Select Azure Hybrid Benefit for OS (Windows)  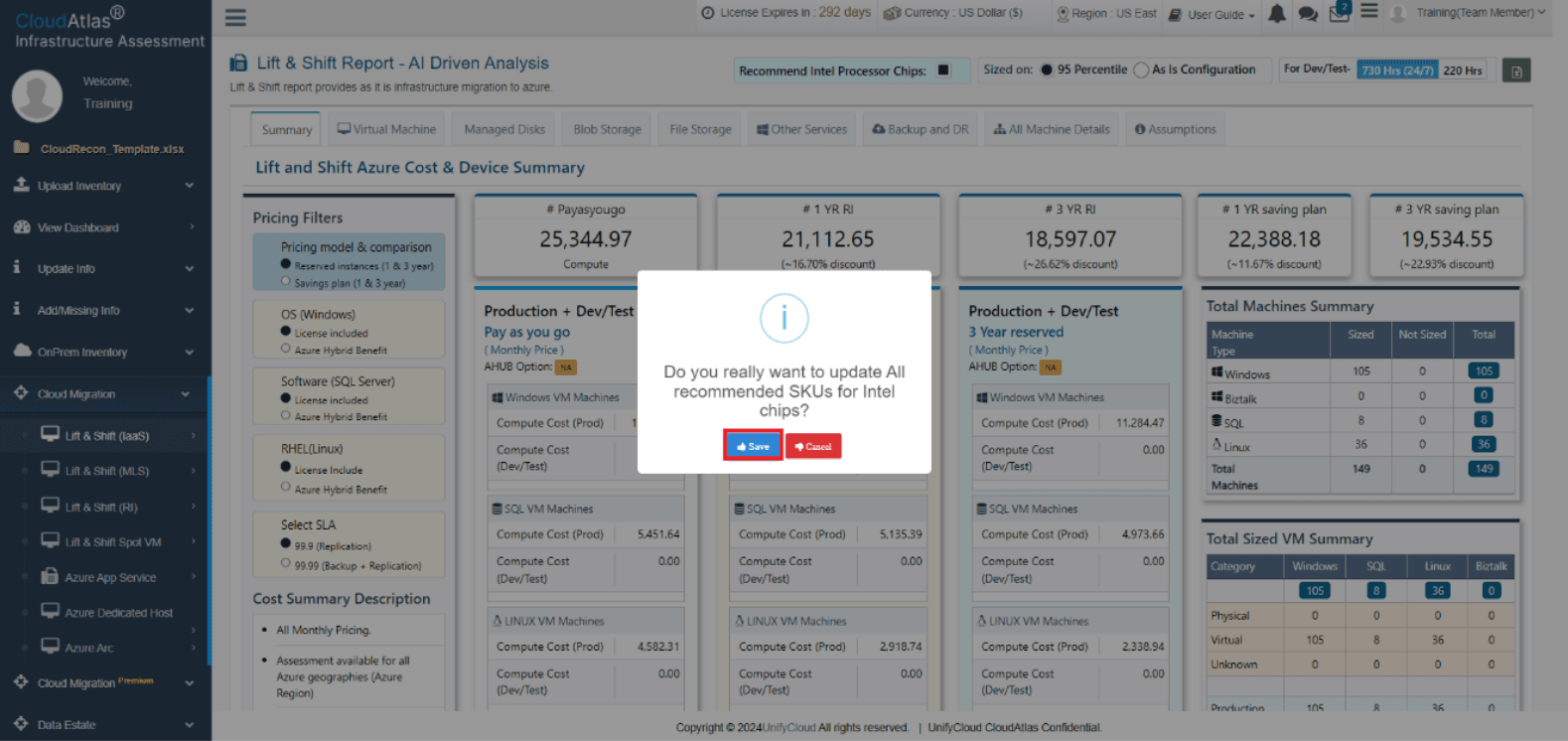click(286, 349)
